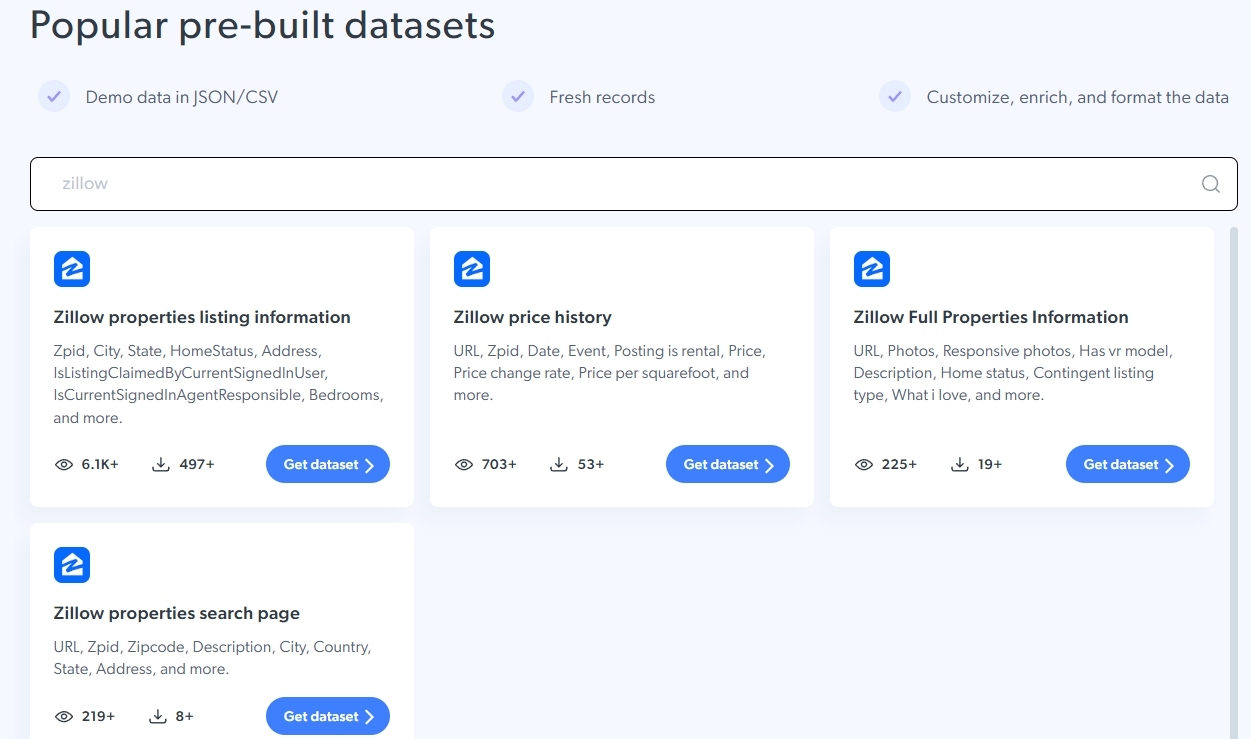Click the Zillow logo on the properties listing card

pyautogui.click(x=72, y=268)
